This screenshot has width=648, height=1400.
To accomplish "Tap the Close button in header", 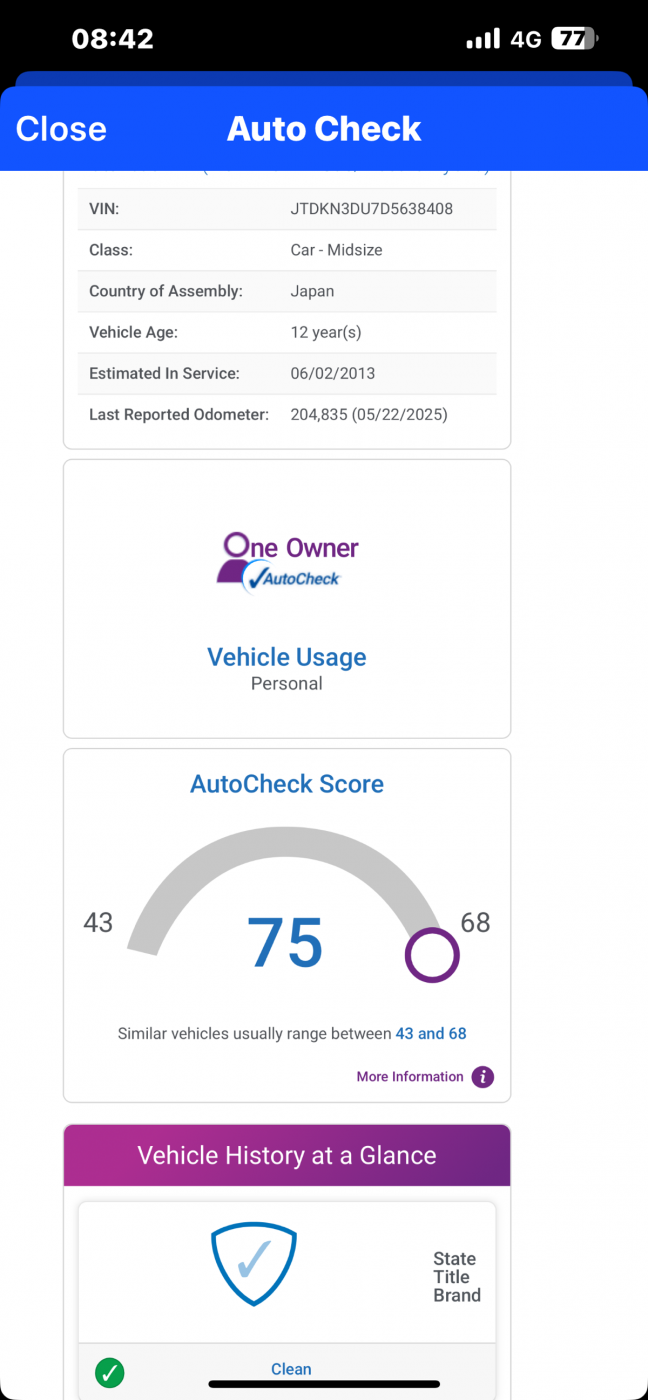I will (x=61, y=128).
